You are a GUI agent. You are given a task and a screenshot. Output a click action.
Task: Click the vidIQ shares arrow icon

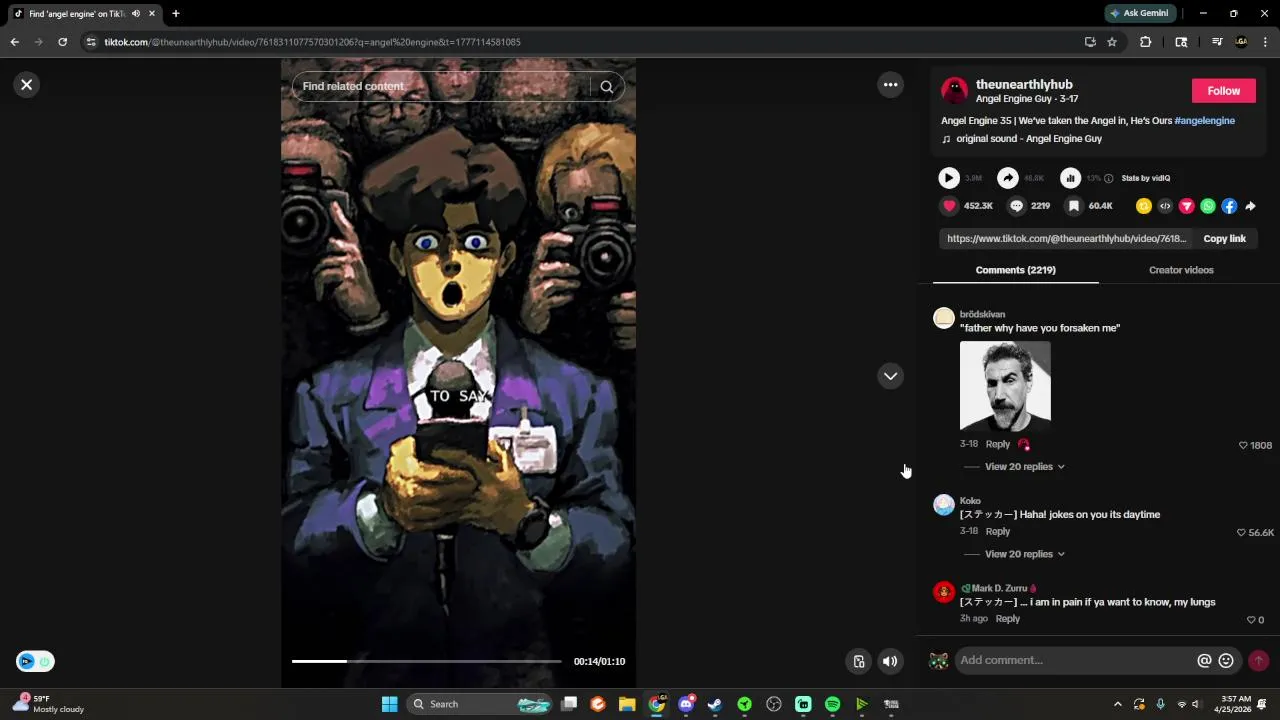coord(1008,178)
